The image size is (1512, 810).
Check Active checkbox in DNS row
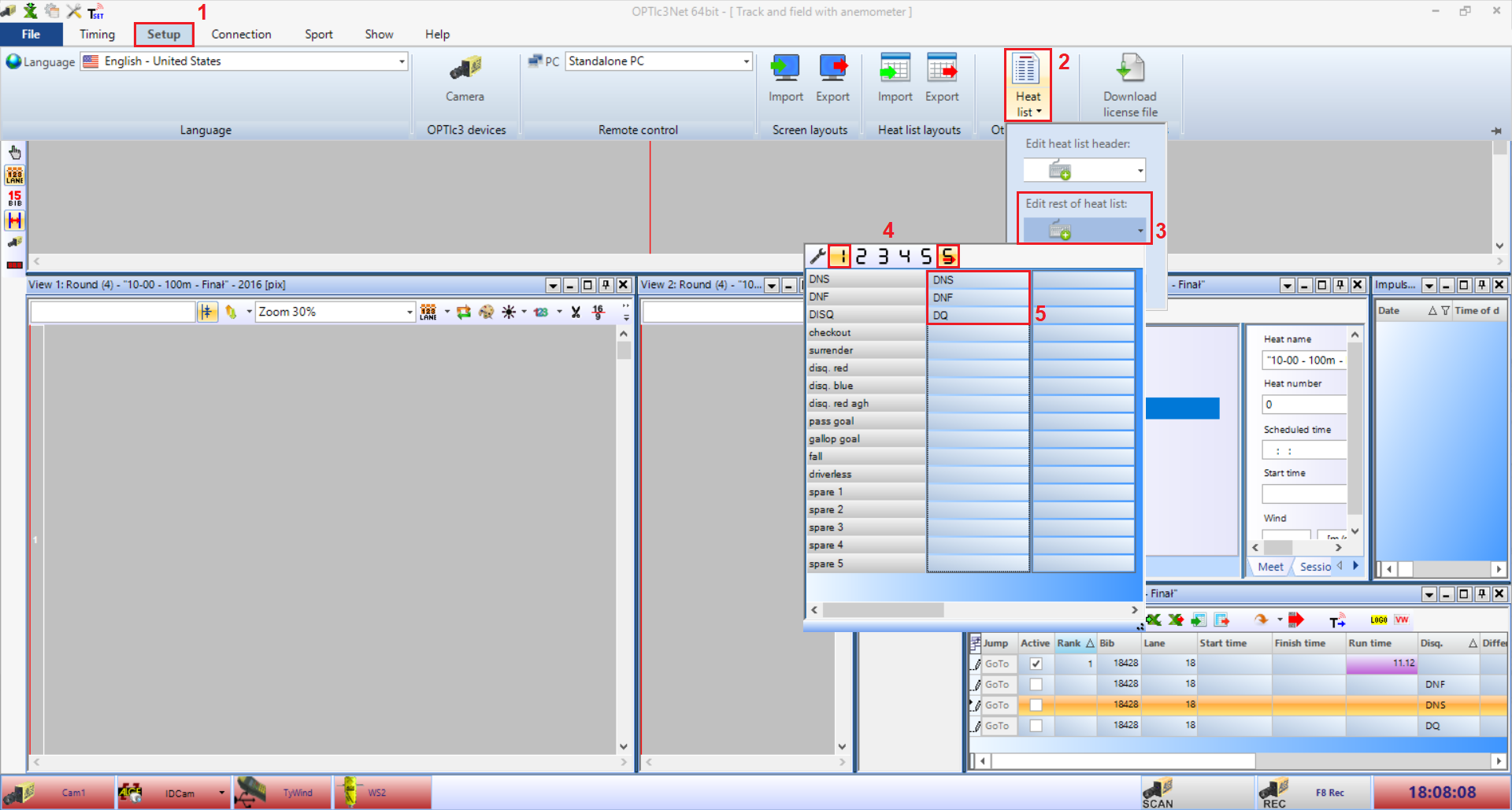(1036, 705)
